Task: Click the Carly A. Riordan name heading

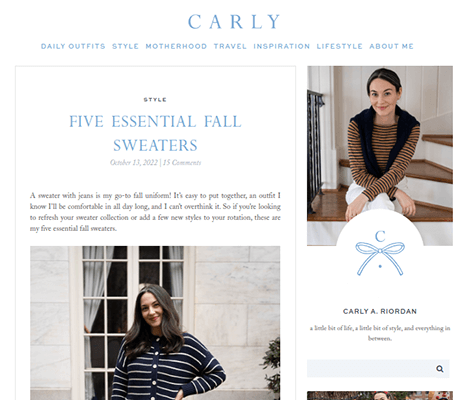Action: tap(380, 311)
